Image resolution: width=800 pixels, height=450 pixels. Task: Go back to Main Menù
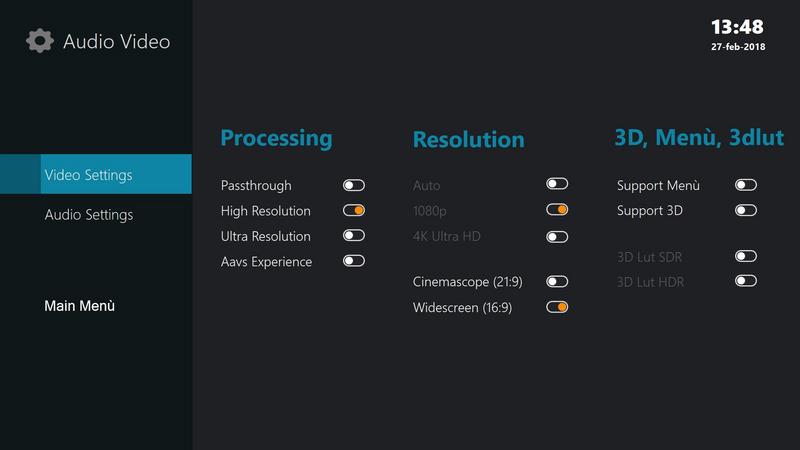point(80,306)
